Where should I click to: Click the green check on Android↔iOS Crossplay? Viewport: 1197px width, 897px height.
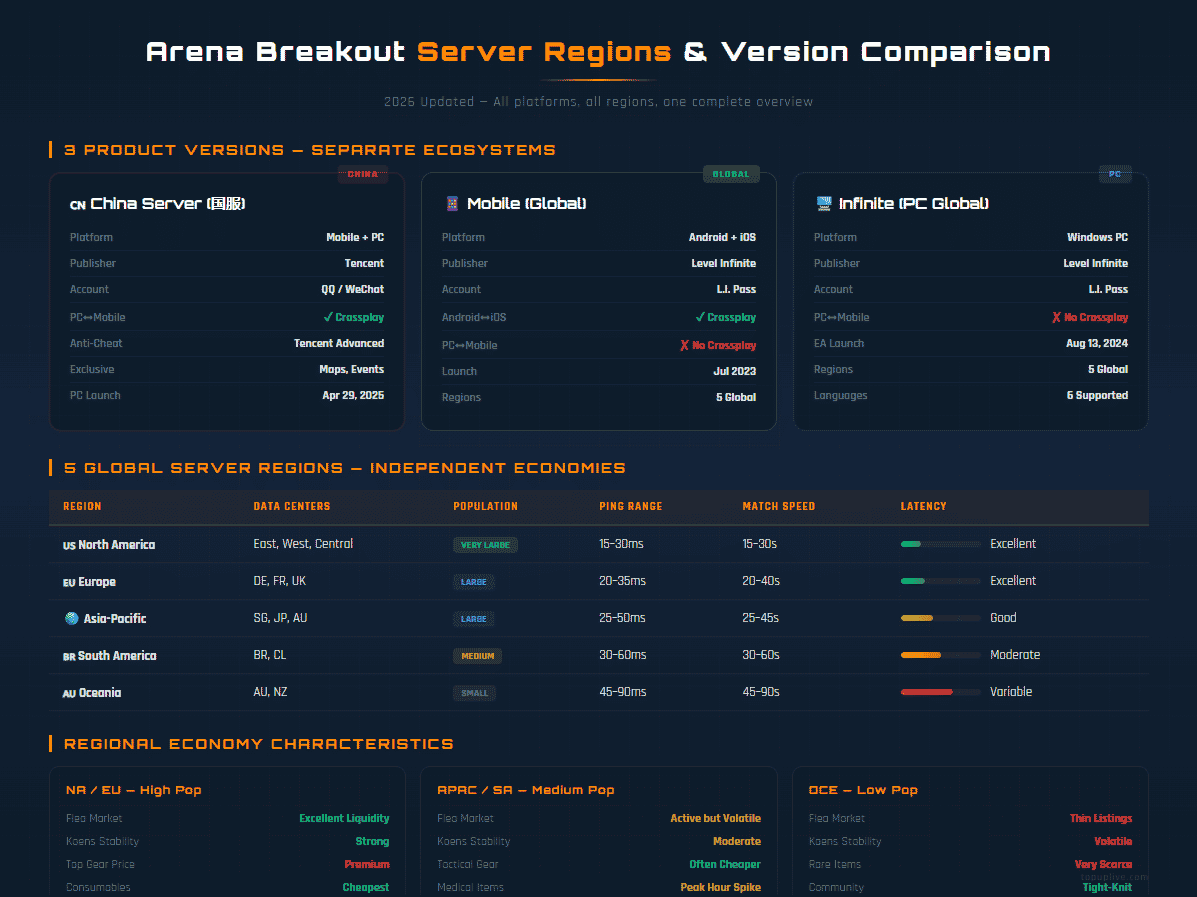coord(700,317)
